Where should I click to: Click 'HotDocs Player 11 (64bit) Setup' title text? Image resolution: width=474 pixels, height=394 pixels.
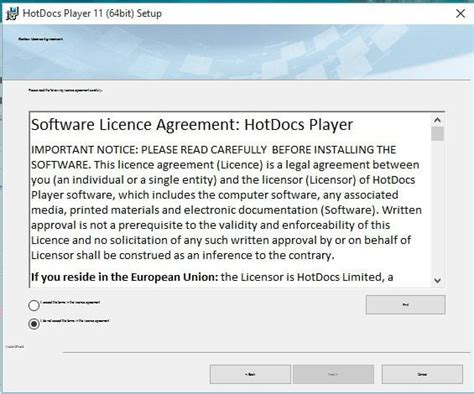click(x=92, y=14)
